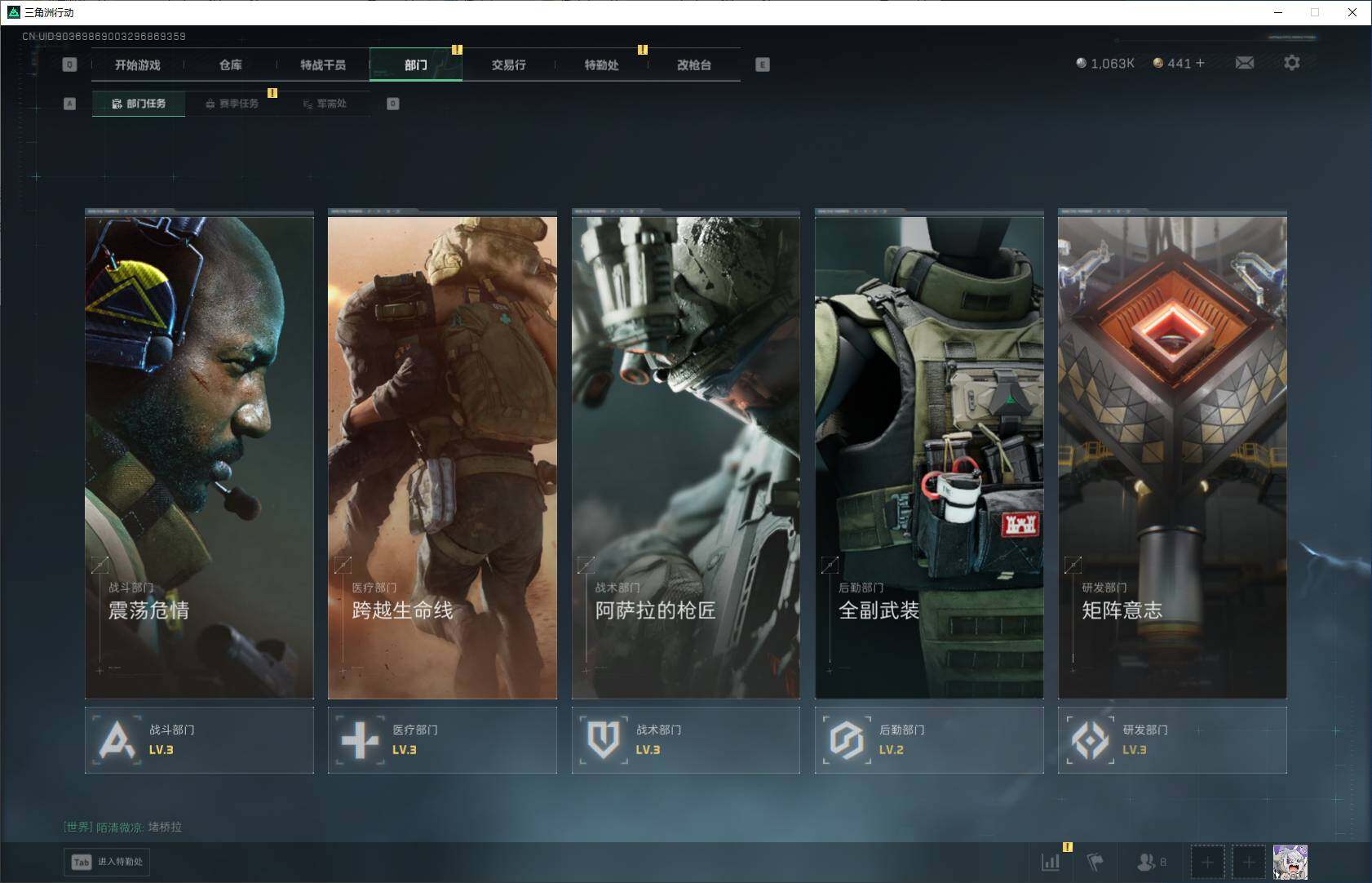Click the first empty squad slot plus

(x=1207, y=862)
